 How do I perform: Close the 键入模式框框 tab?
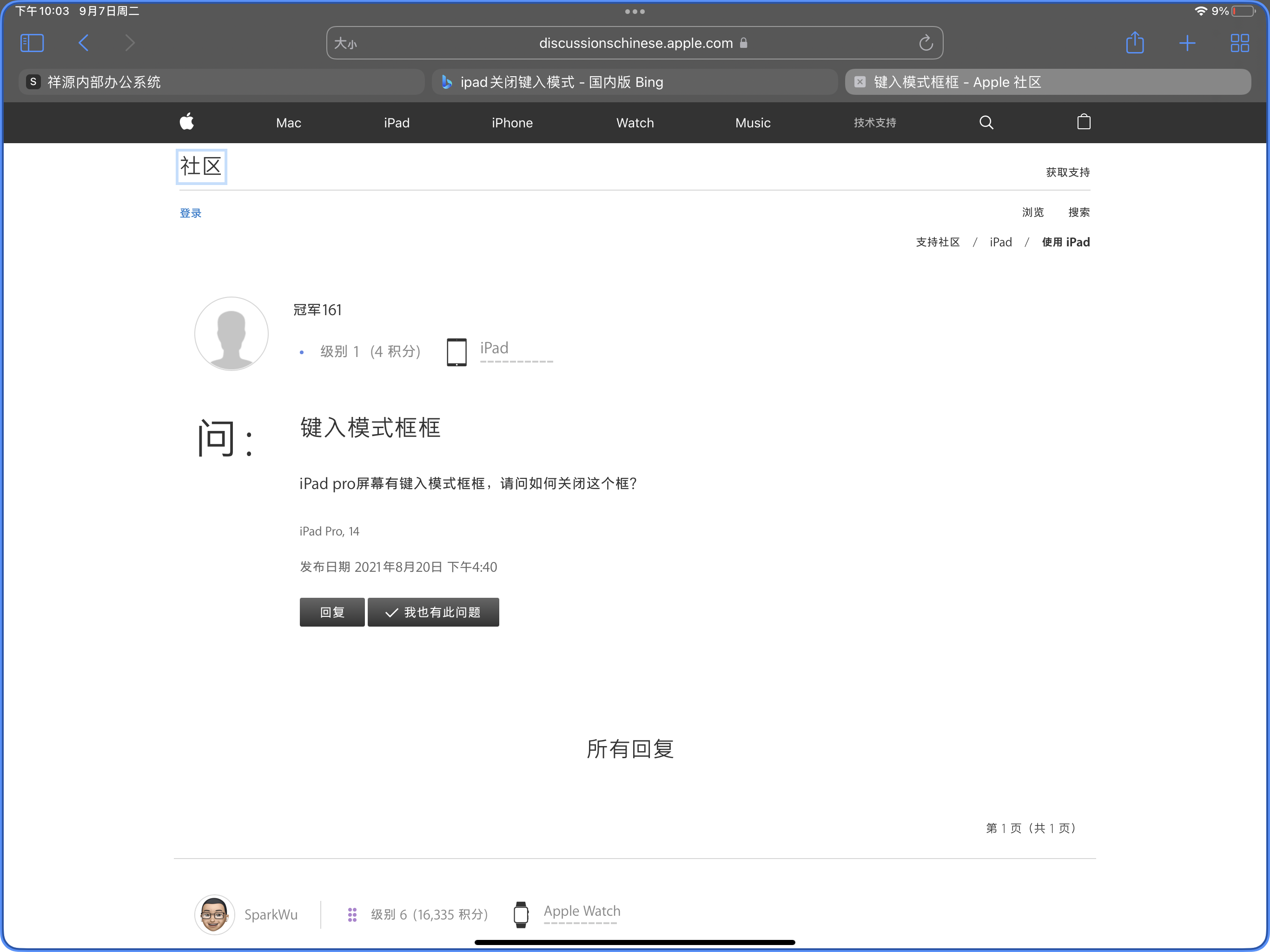860,82
